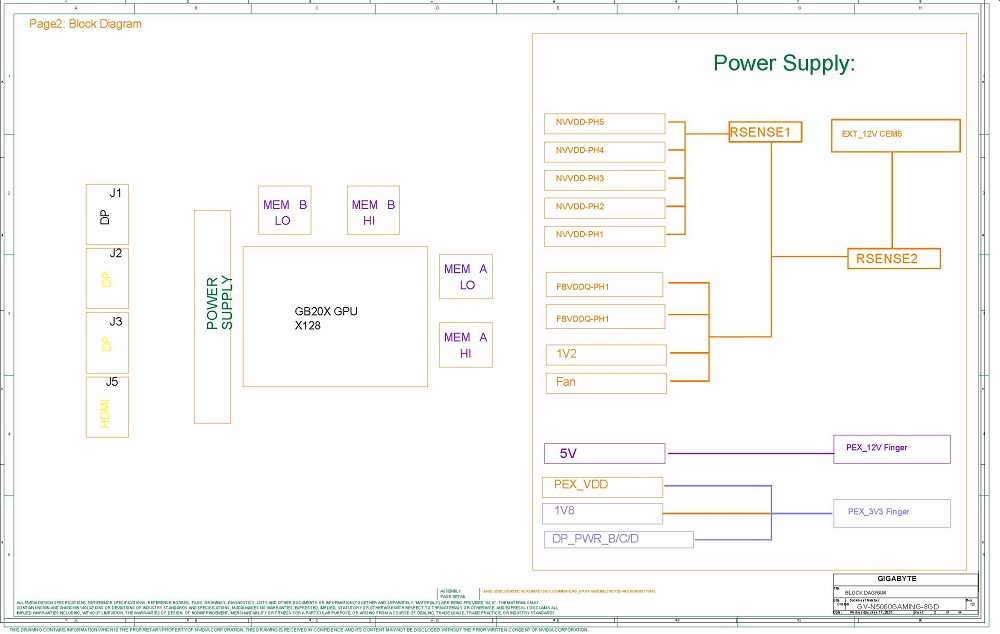Select the MEM B HI block
Viewport: 1000px width, 634px height.
[373, 211]
